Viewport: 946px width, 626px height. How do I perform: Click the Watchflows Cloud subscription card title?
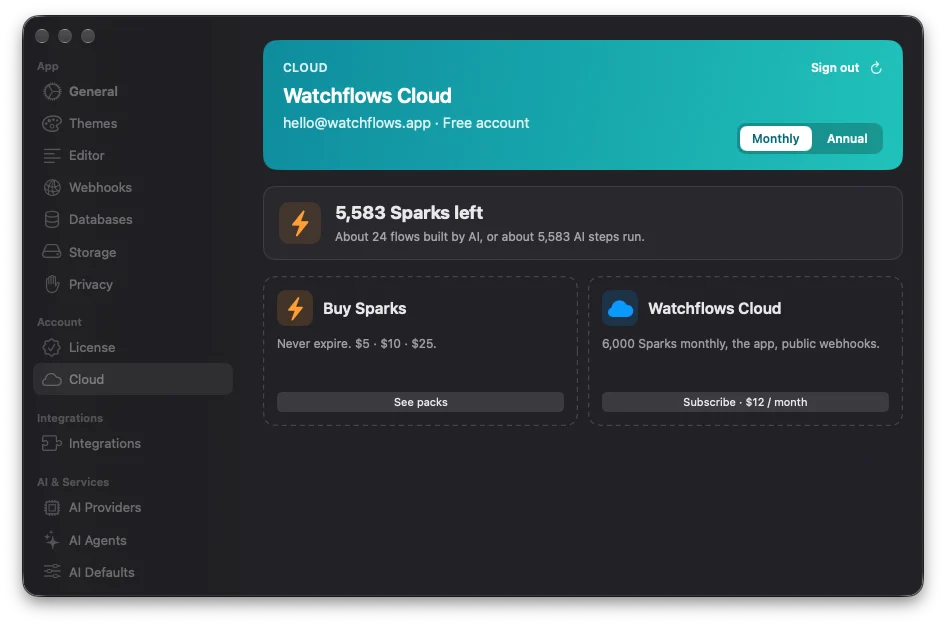pyautogui.click(x=714, y=308)
